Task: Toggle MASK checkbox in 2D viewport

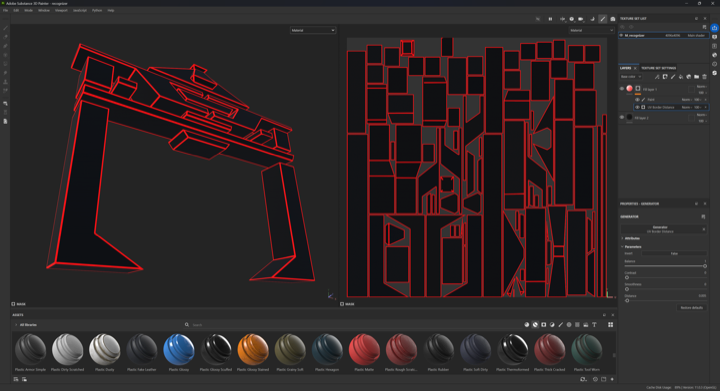Action: point(342,304)
